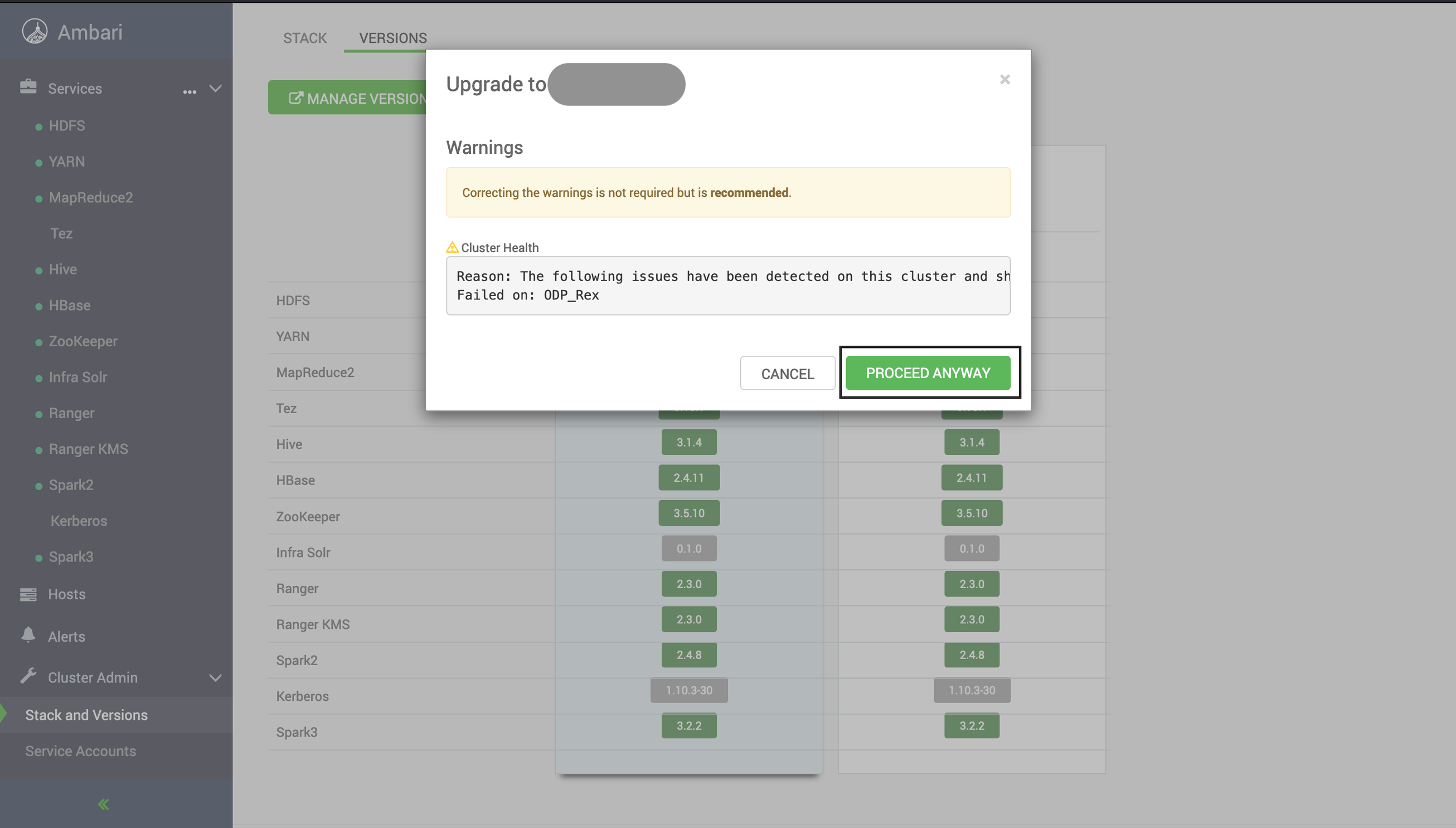Select the VERSIONS tab
Image resolution: width=1456 pixels, height=828 pixels.
[392, 38]
